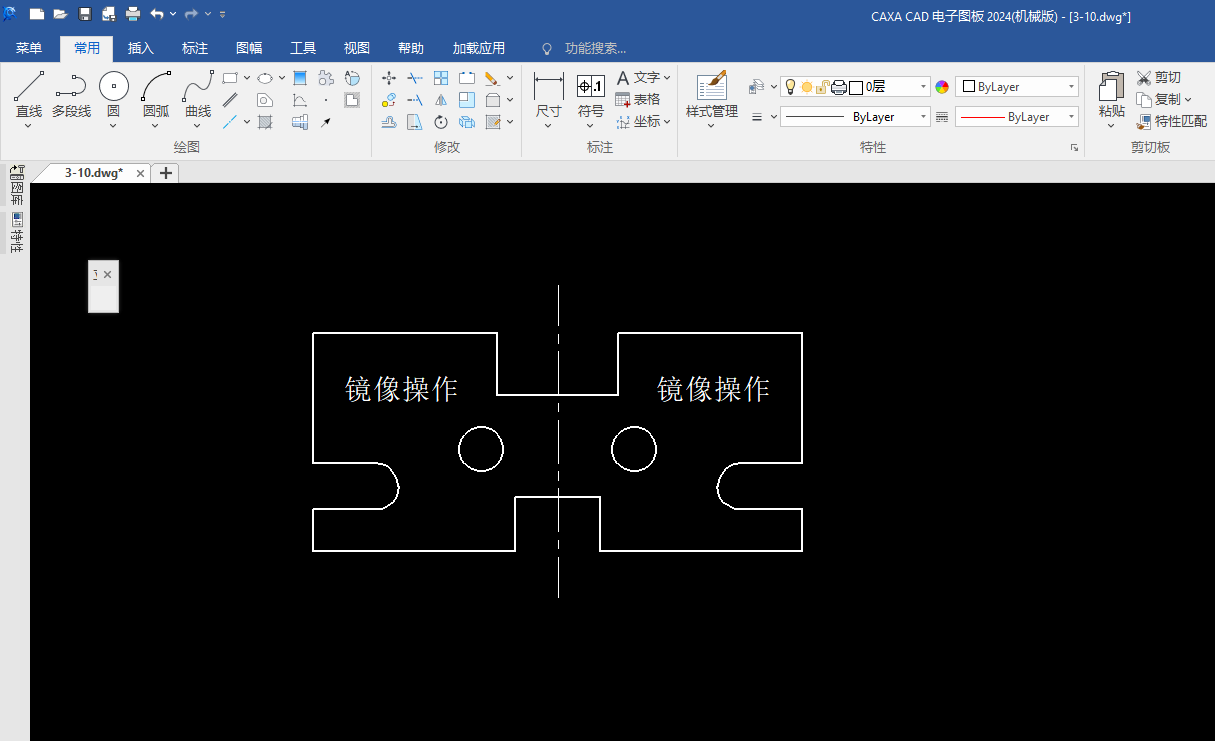The width and height of the screenshot is (1215, 741).
Task: Switch to the 工具 ribbon tab
Action: [303, 48]
